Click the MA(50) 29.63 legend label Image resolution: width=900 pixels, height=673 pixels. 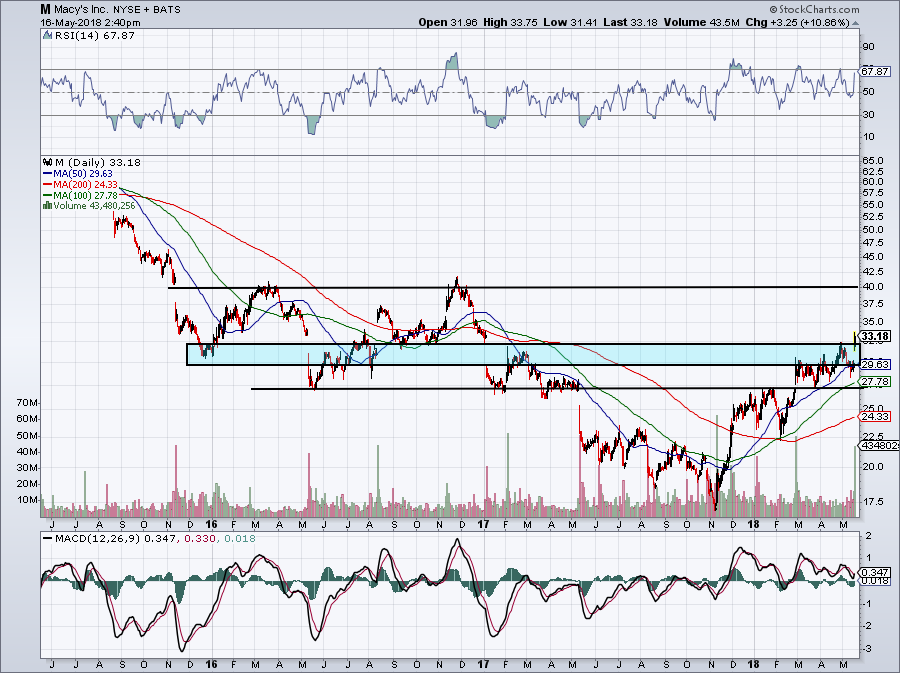click(x=83, y=173)
